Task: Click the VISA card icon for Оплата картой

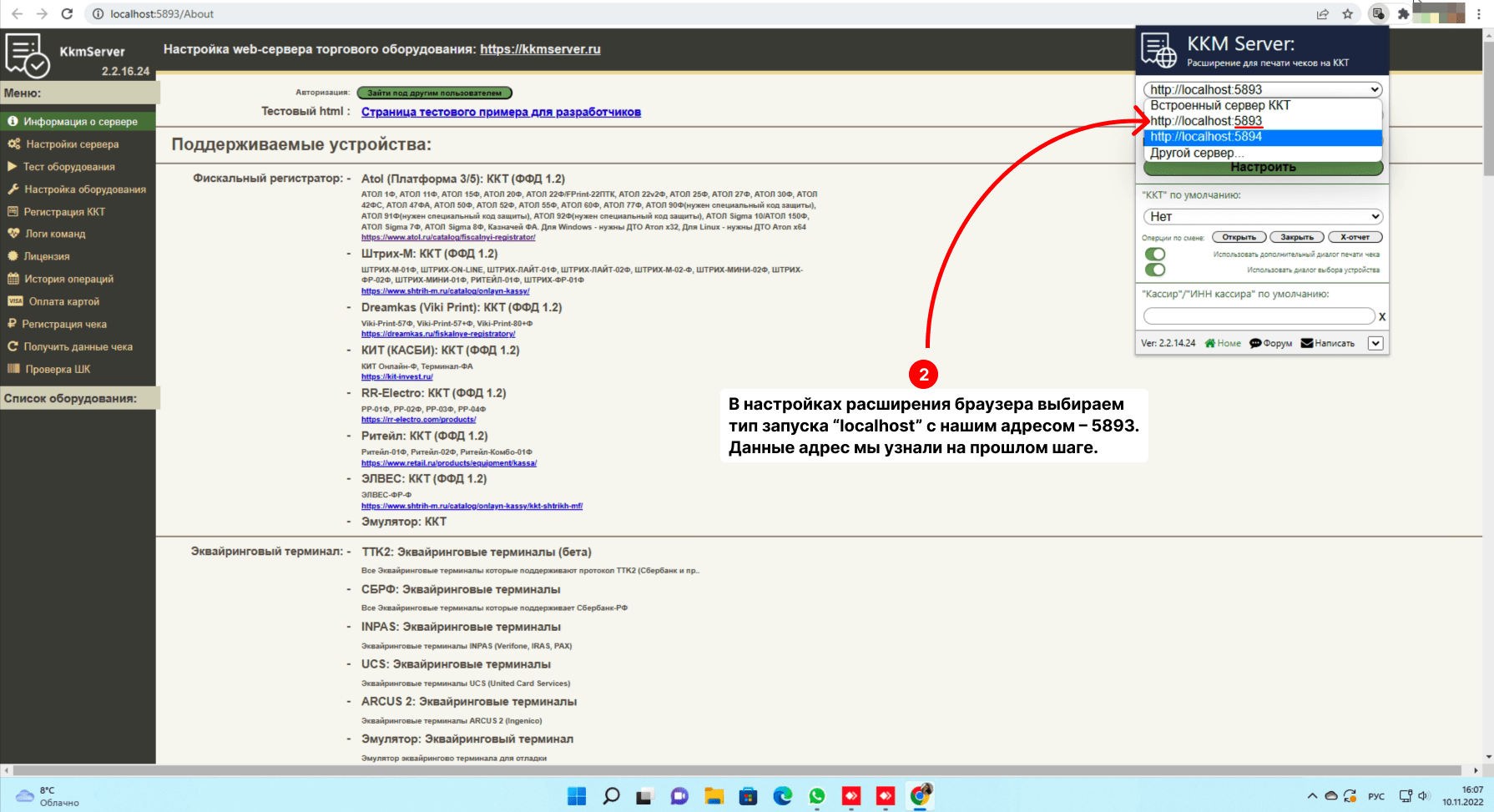Action: point(15,301)
